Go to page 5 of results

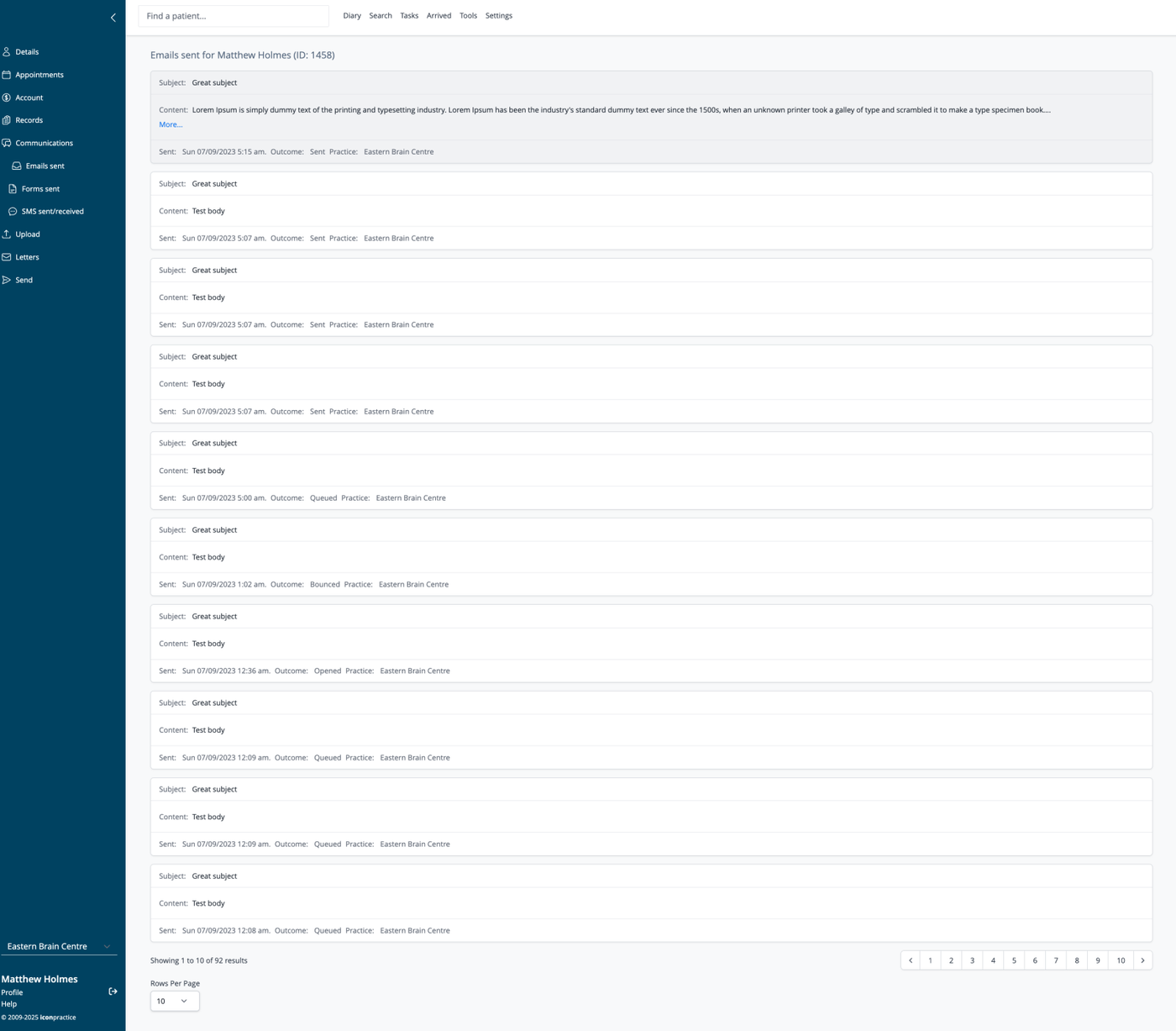point(1014,960)
